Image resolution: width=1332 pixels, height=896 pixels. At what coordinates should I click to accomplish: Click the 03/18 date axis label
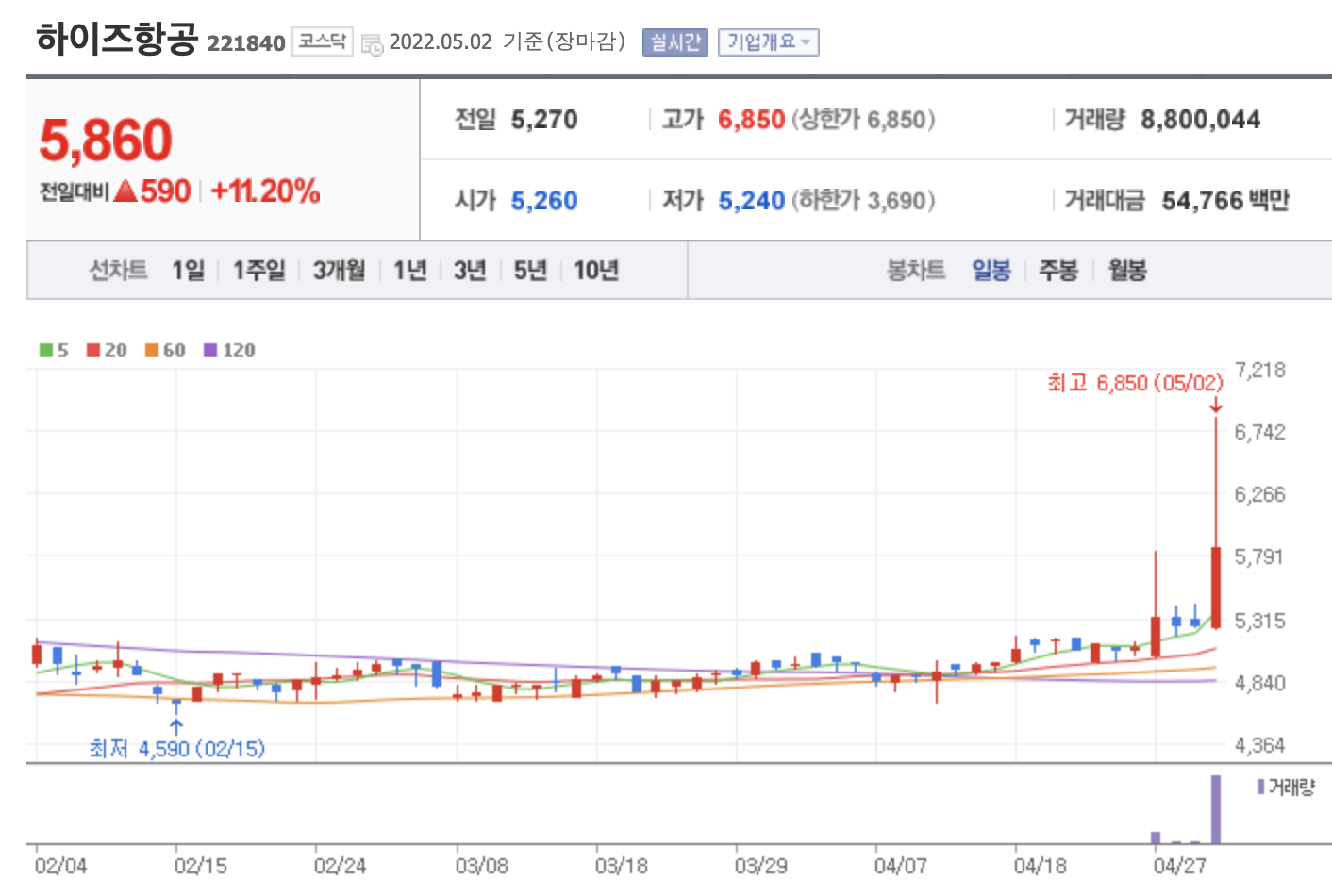click(622, 866)
